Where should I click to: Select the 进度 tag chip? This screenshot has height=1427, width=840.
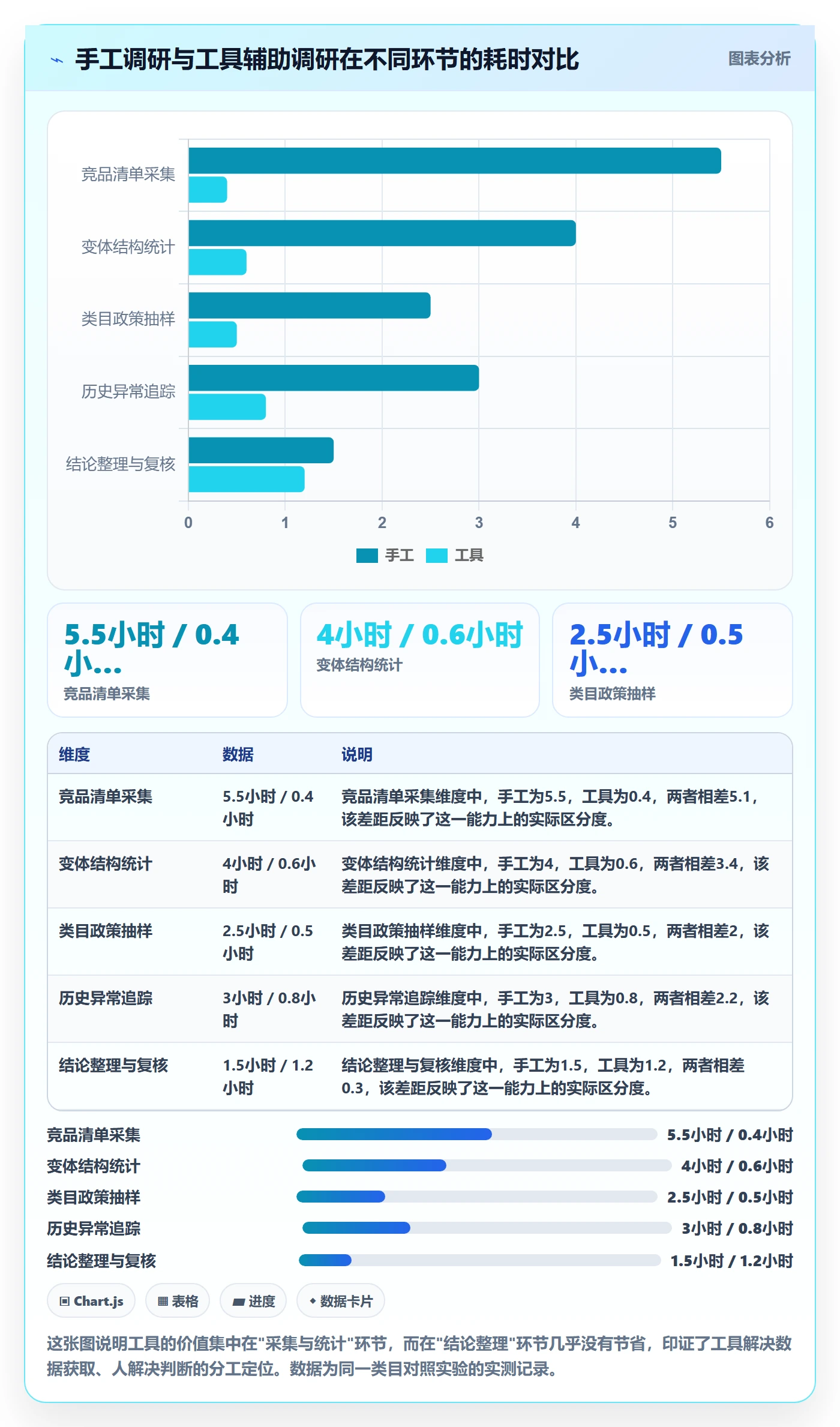tap(253, 1301)
